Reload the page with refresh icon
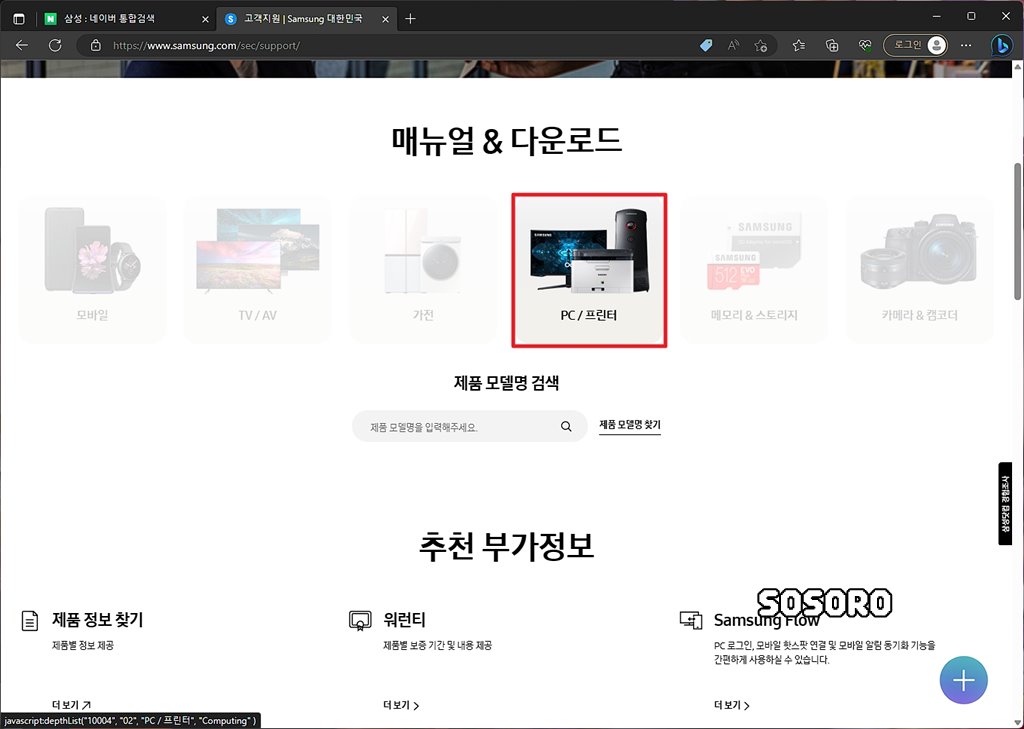The width and height of the screenshot is (1024, 729). [x=56, y=45]
